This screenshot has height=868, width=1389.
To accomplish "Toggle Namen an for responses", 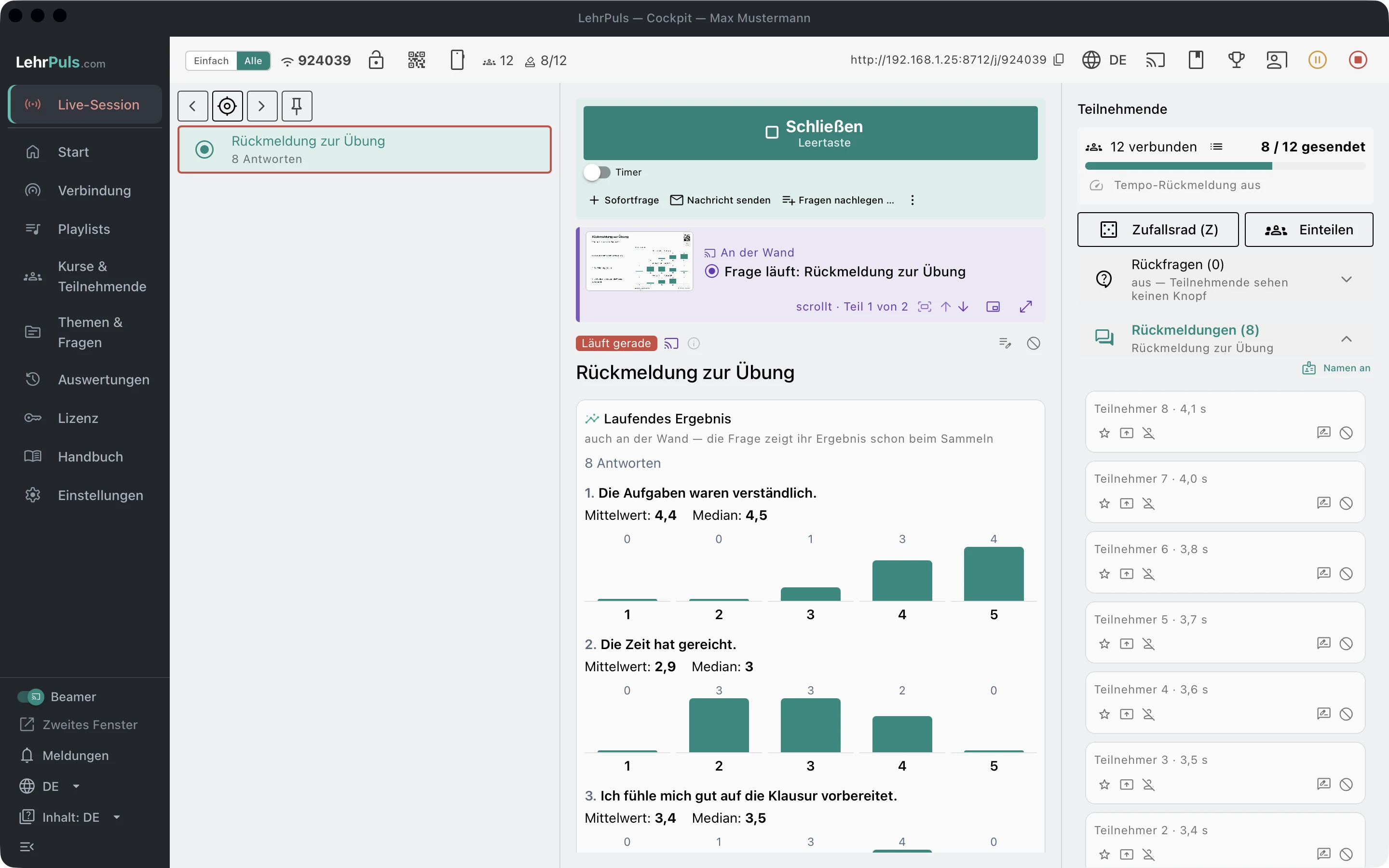I will 1336,368.
